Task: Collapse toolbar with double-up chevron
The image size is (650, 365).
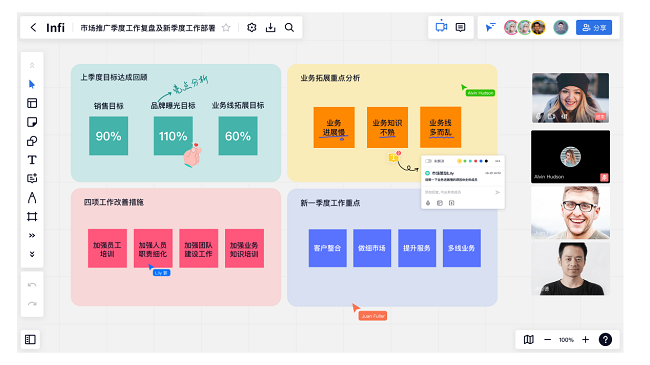Action: (32, 66)
